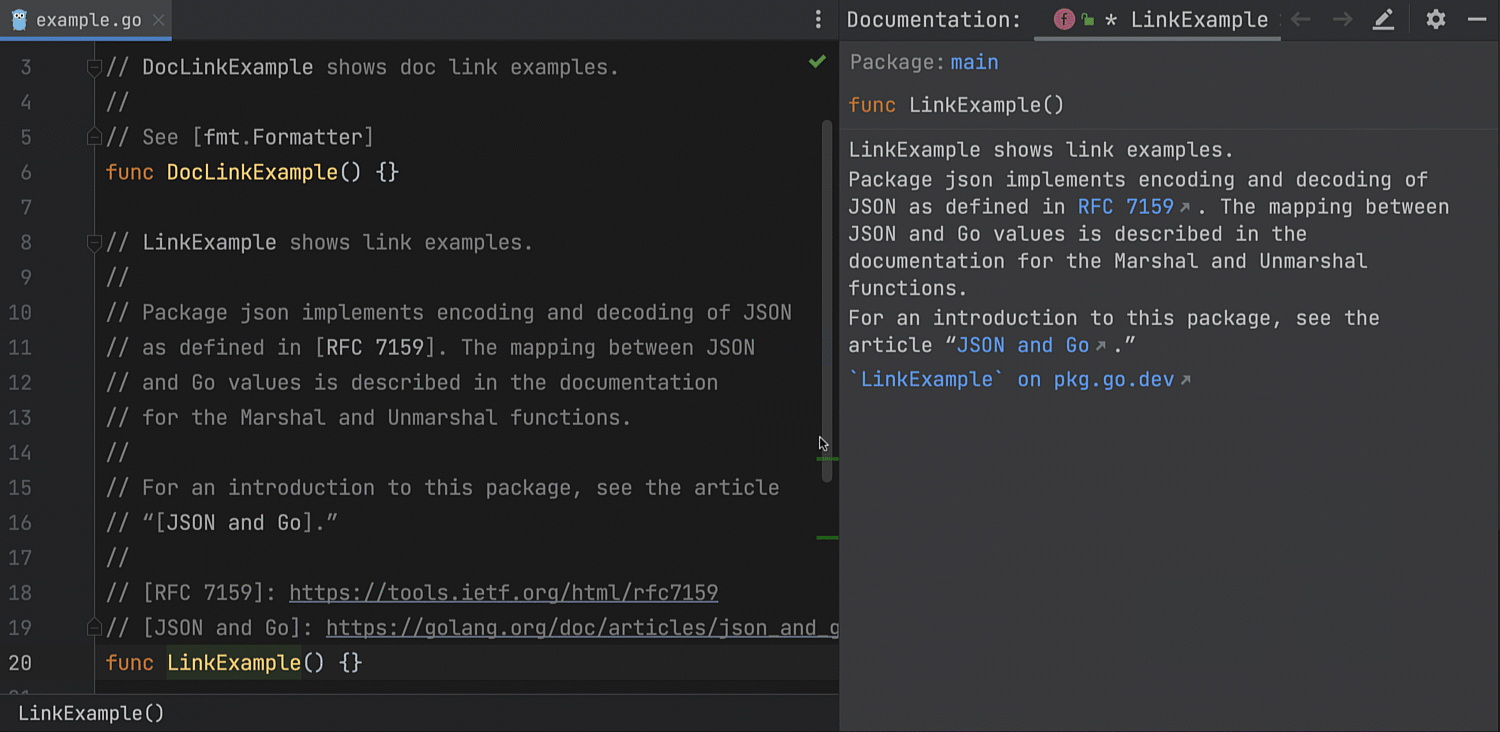
Task: Navigate back in Documentation panel
Action: click(x=1300, y=20)
